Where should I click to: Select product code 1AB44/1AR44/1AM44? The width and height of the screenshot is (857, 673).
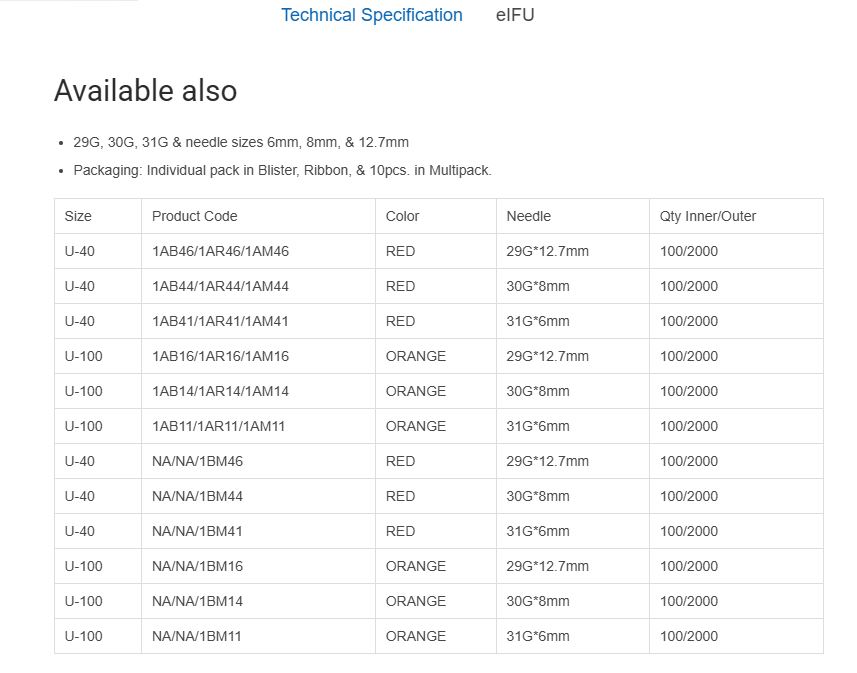point(220,286)
